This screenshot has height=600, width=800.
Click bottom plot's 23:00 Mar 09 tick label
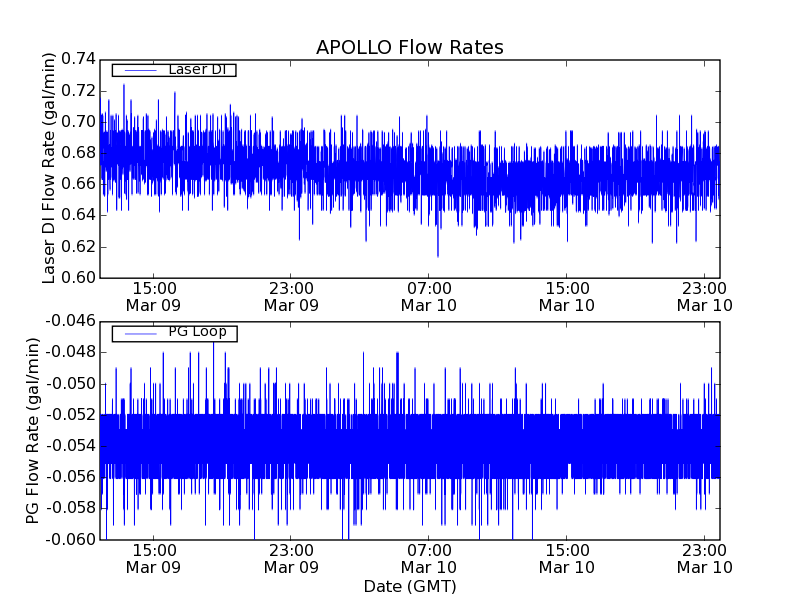click(x=291, y=559)
